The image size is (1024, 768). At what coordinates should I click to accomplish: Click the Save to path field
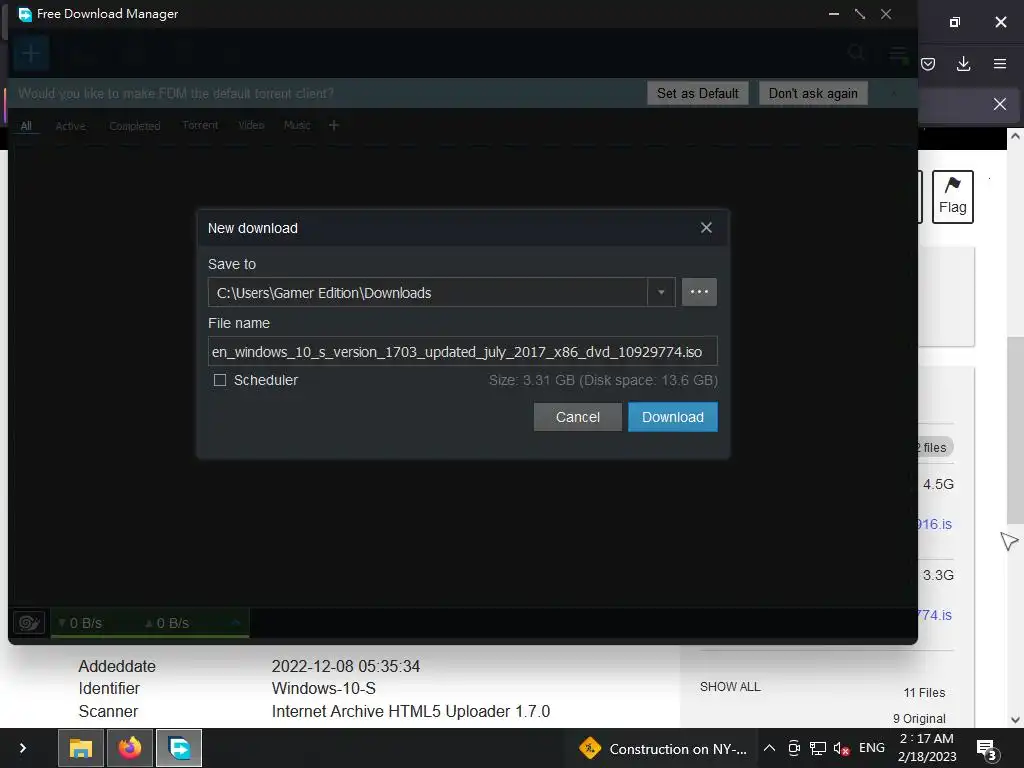[428, 292]
